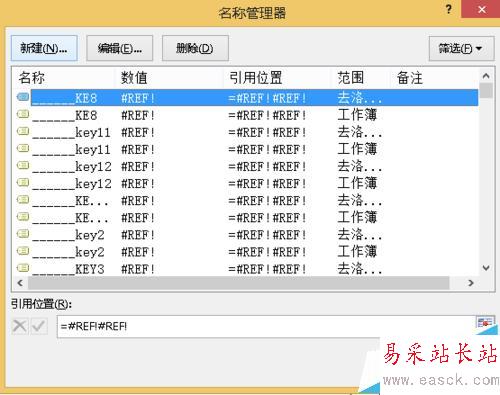Click the 备注 column header
Screen dimensions: 500x395
(x=410, y=78)
